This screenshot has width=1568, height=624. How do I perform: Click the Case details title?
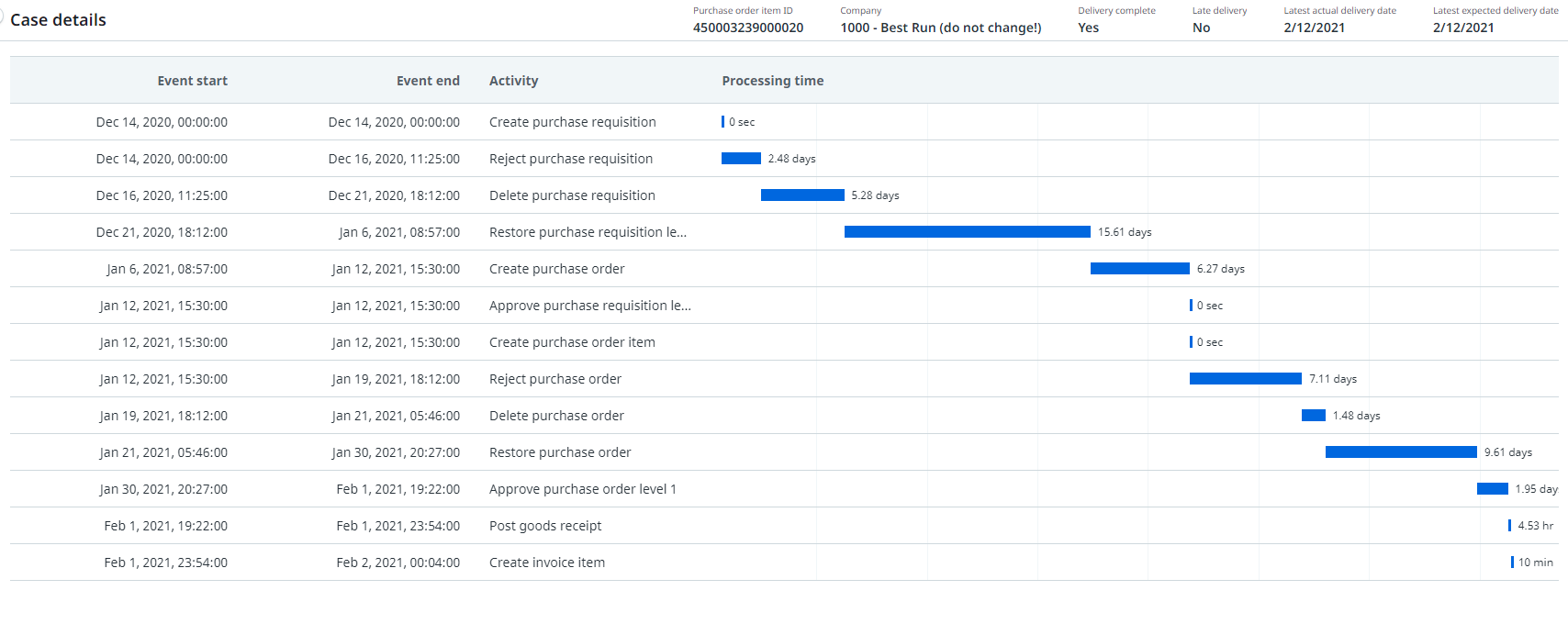(x=58, y=19)
